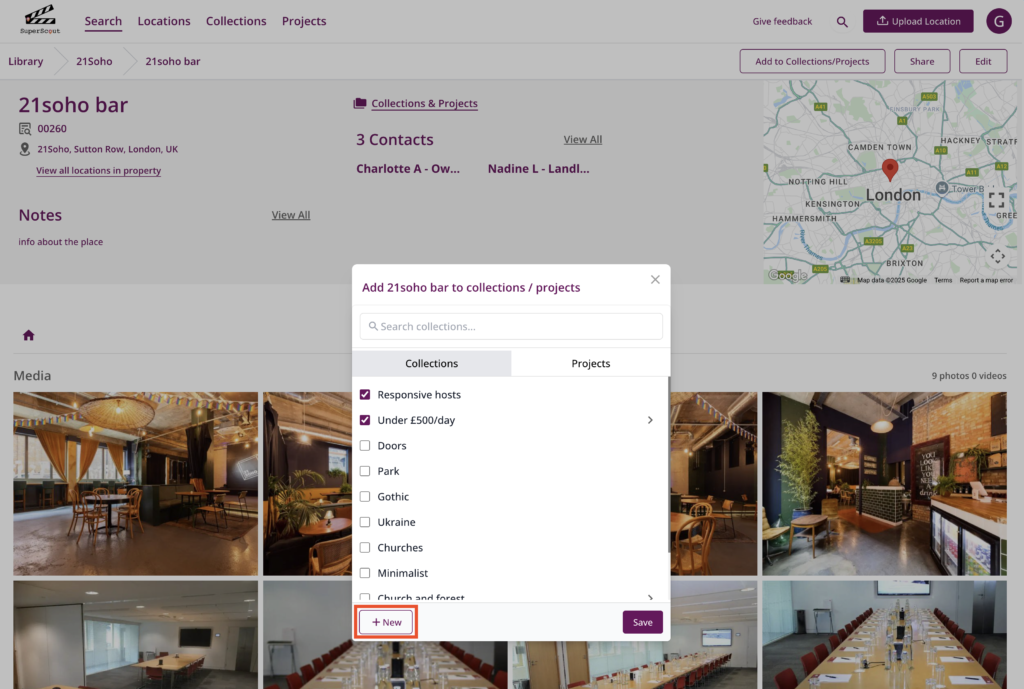This screenshot has width=1024, height=689.
Task: Open map Terms link
Action: tap(942, 280)
